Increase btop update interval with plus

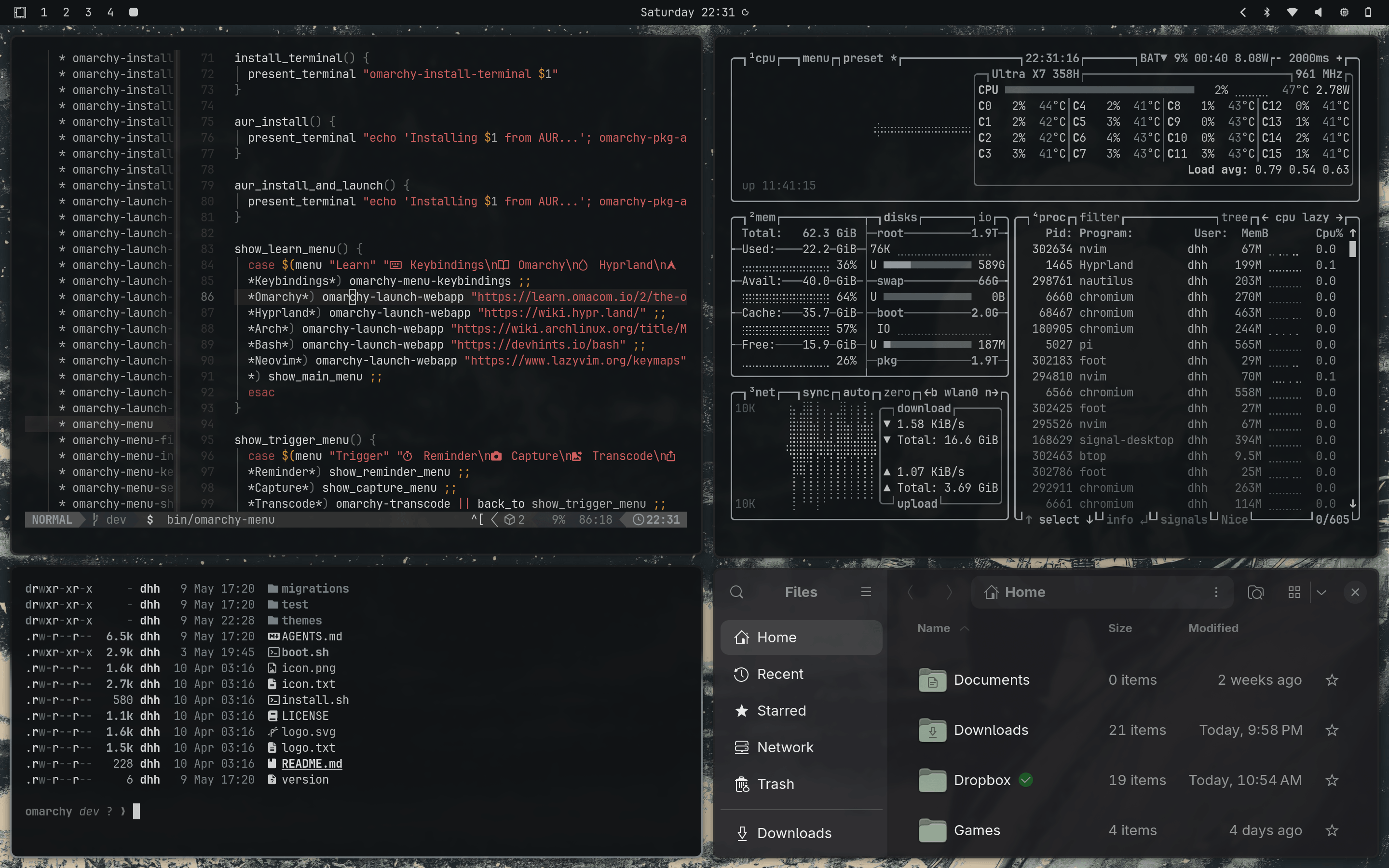tap(1339, 58)
